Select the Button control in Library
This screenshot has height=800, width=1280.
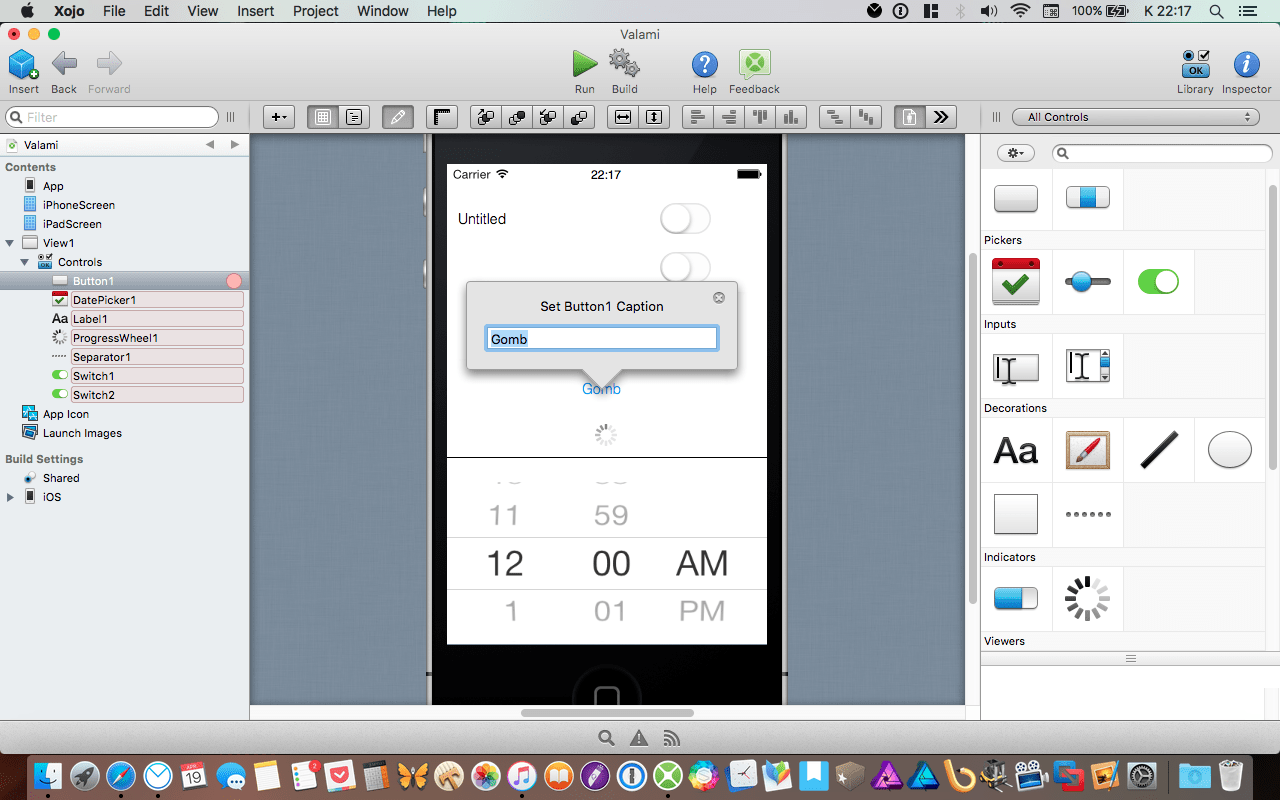click(1016, 198)
